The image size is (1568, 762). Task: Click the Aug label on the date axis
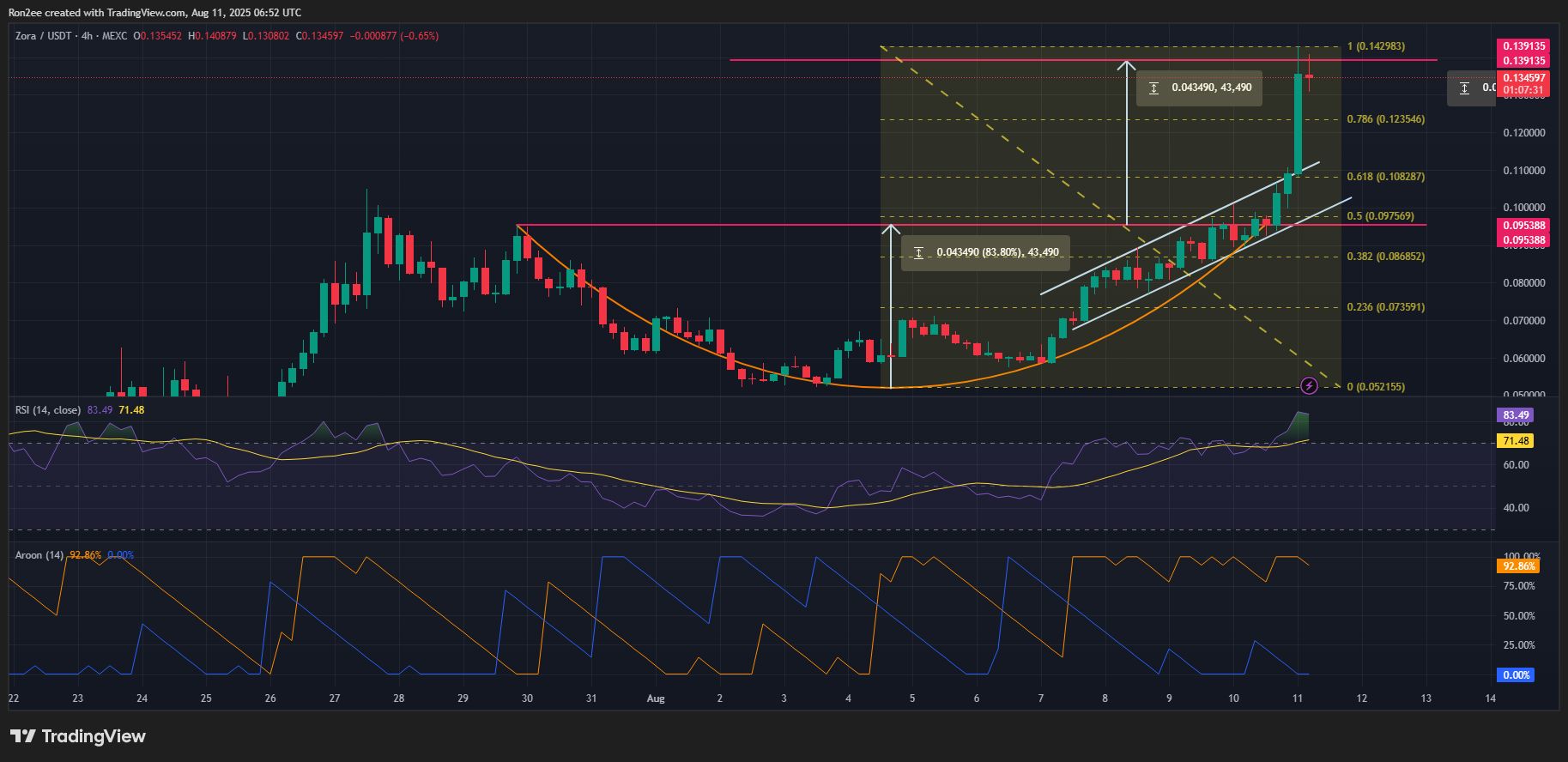point(656,698)
